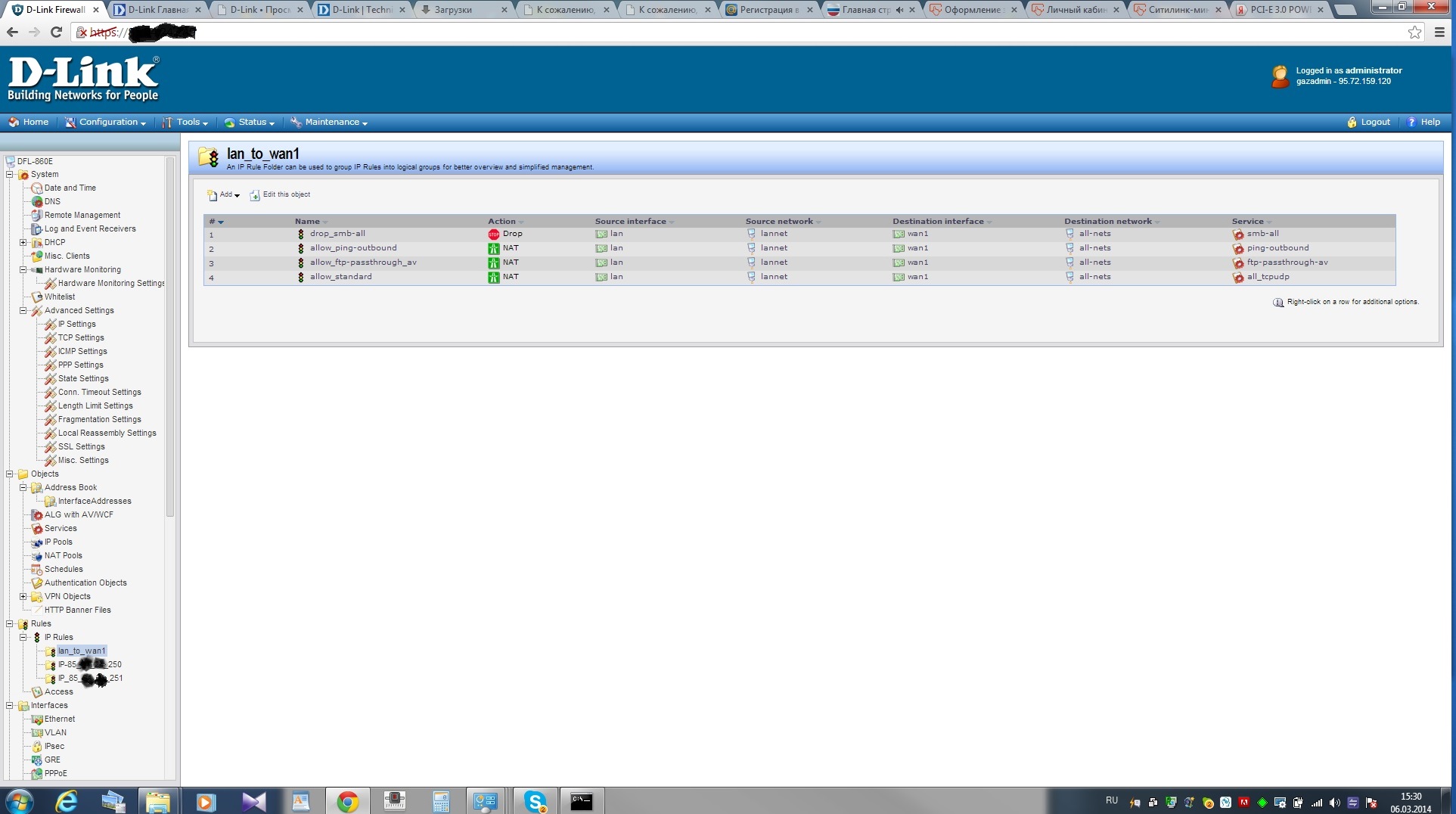The height and width of the screenshot is (814, 1456).
Task: Open NAT Pools in the tree
Action: coord(63,556)
